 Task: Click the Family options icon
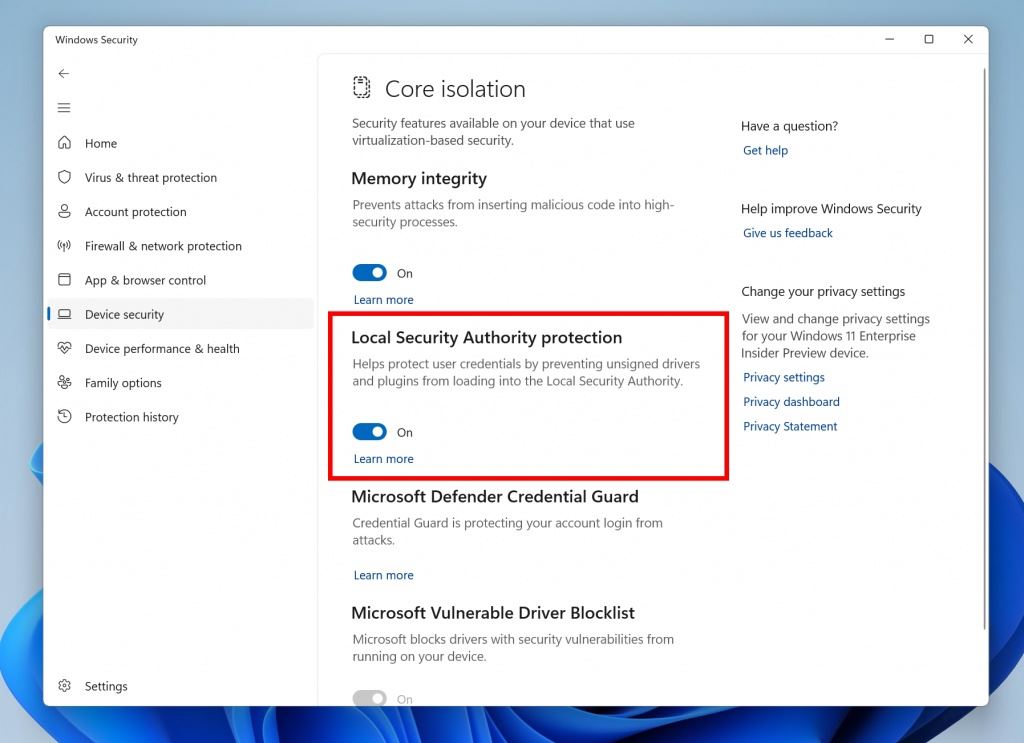[65, 383]
